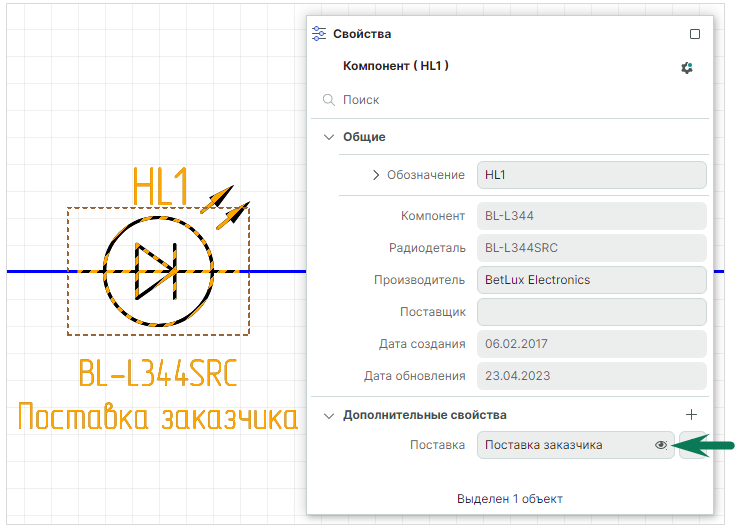Collapse the Дополнительные свойства section
Screen dimensions: 740x529
click(x=328, y=415)
